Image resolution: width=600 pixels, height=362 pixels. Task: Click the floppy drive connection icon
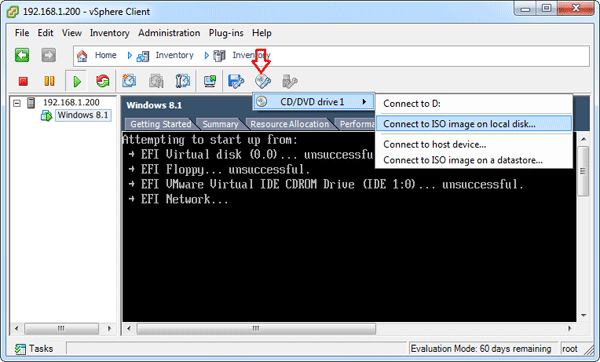236,81
